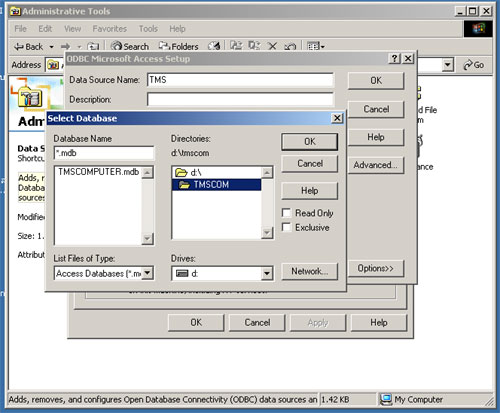This screenshot has height=413, width=500.
Task: Click the Copy To toolbar icon
Action: (x=254, y=46)
